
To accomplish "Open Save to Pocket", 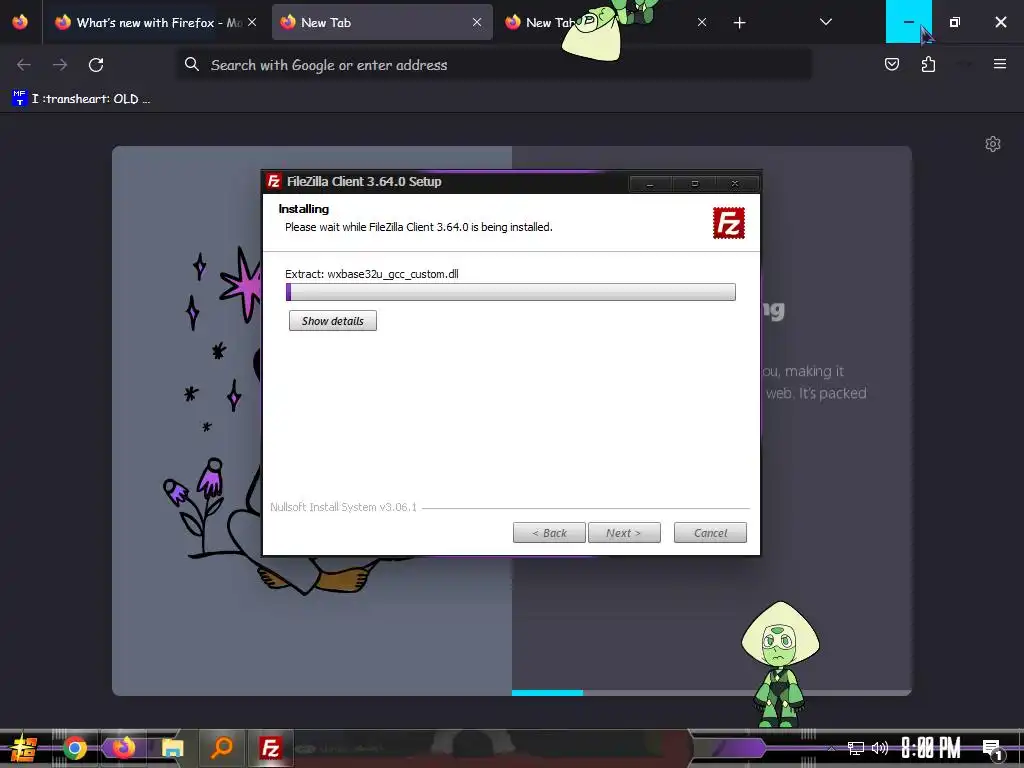I will tap(891, 64).
